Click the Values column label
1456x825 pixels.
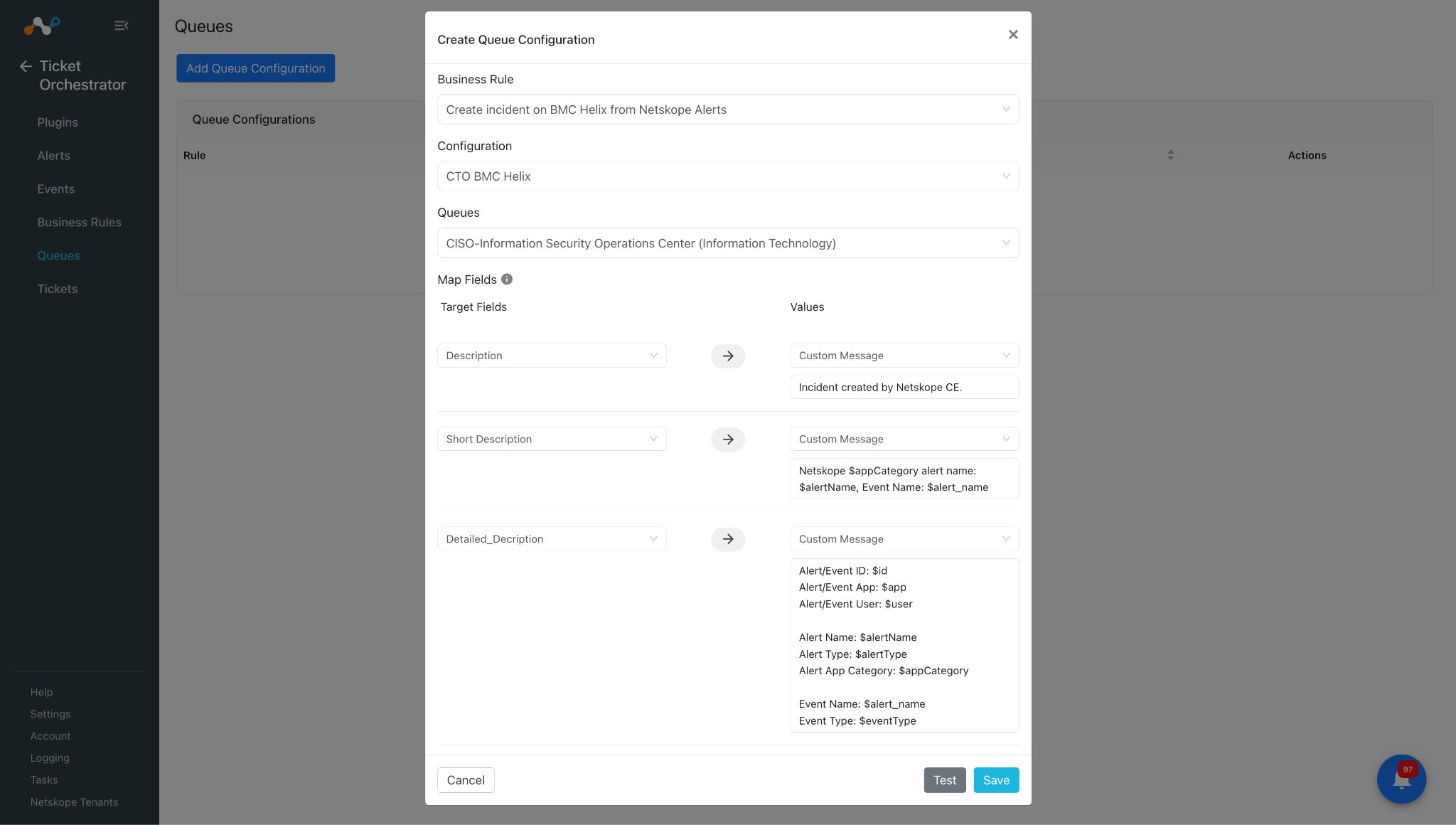pos(808,307)
